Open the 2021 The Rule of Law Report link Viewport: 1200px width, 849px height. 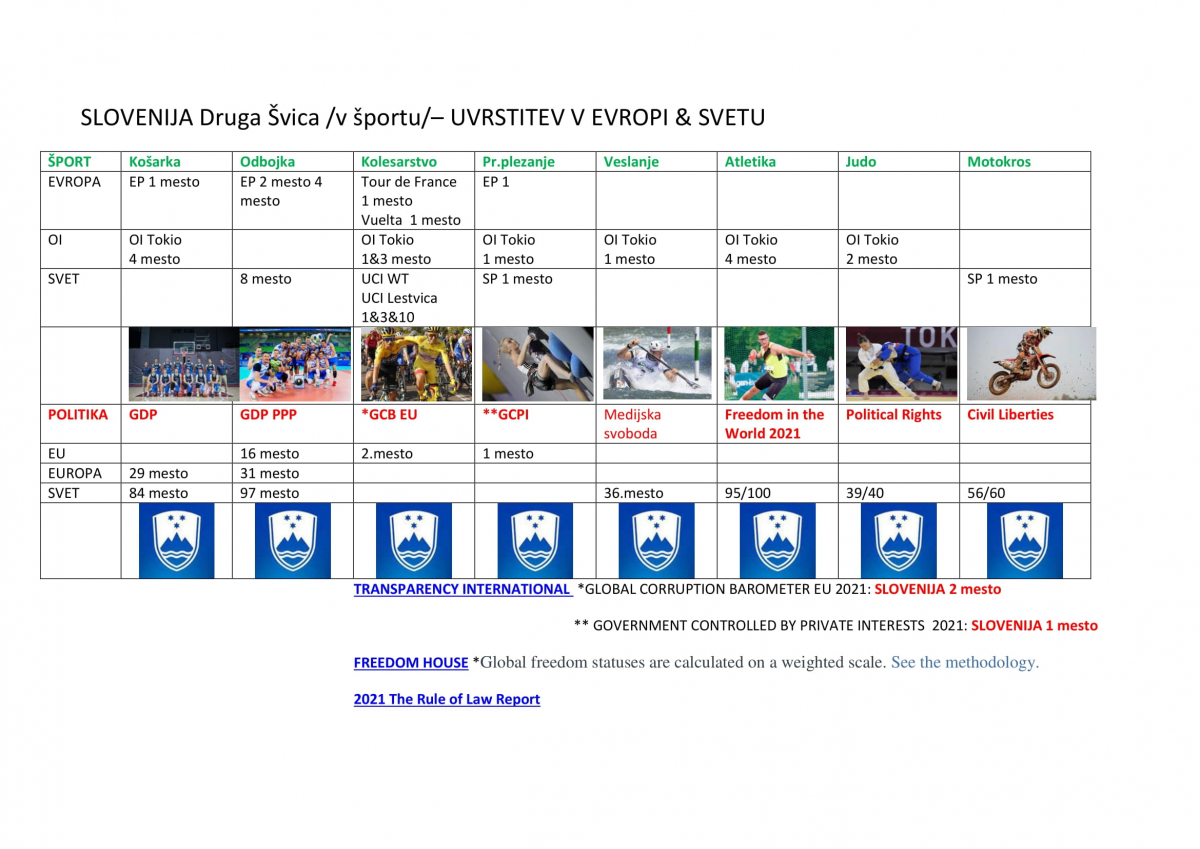(x=446, y=699)
